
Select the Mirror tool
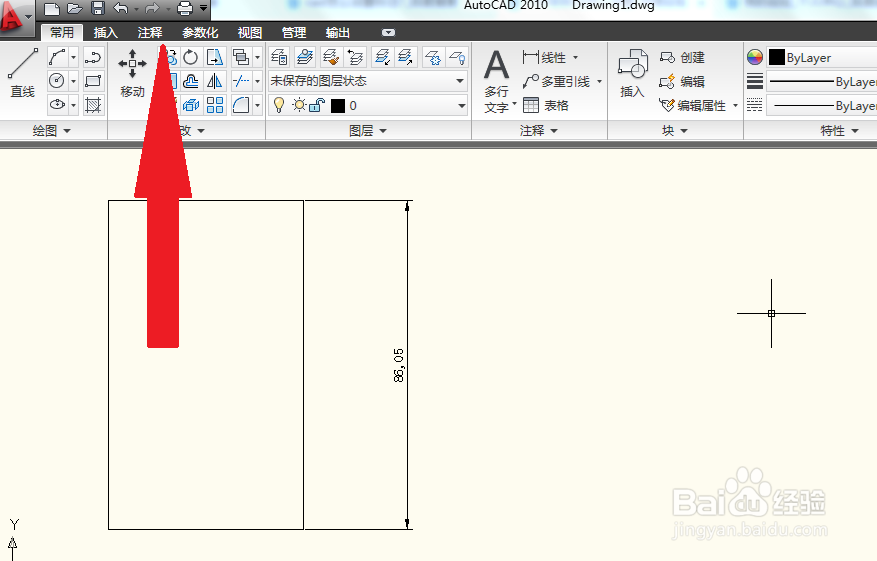pos(215,81)
